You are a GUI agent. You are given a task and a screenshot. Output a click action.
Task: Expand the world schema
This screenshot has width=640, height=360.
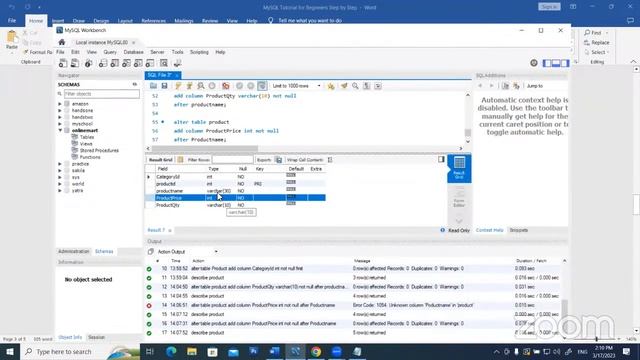(x=60, y=184)
